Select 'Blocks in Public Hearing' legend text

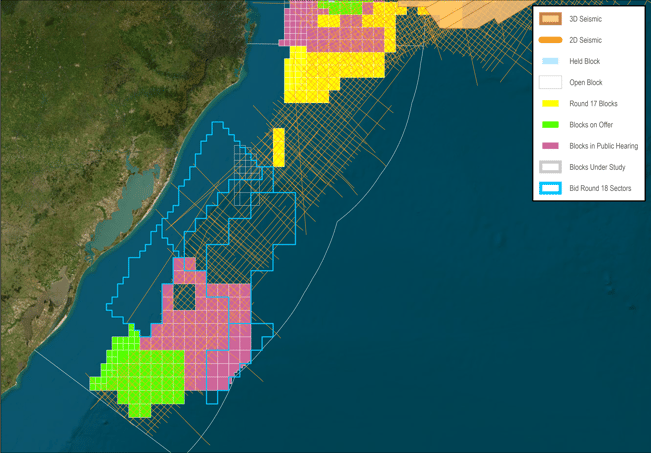click(x=604, y=146)
